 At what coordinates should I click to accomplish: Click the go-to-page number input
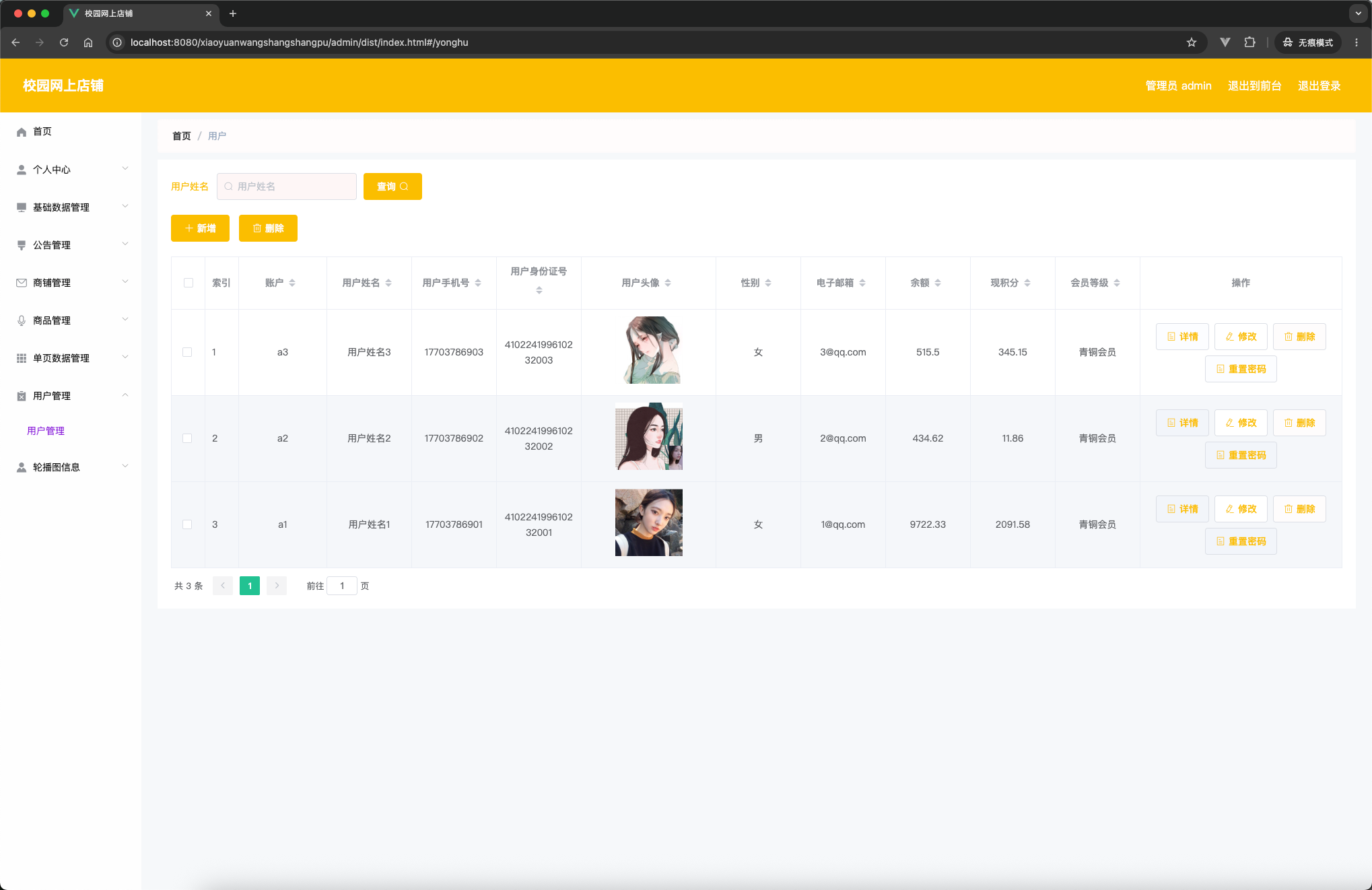click(342, 586)
